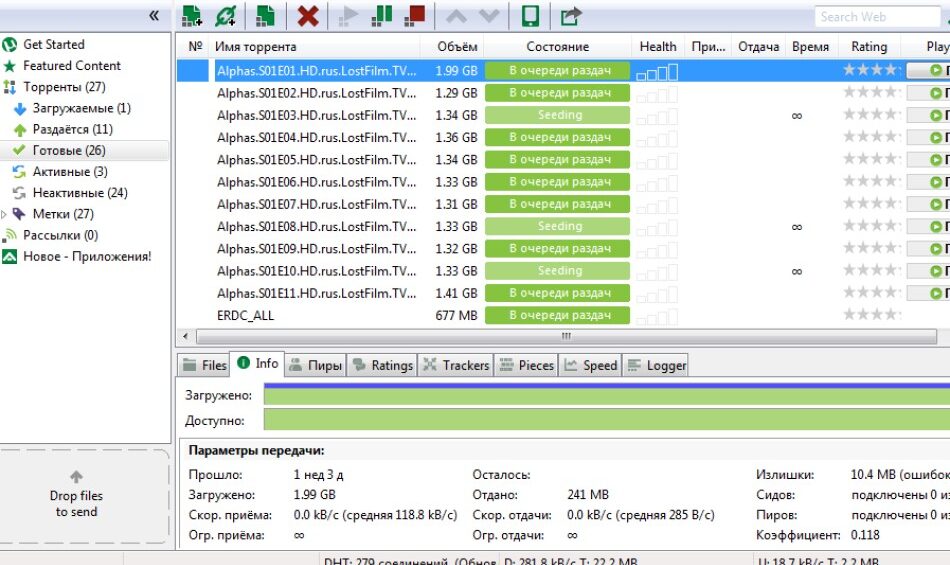
Task: Select torrent Alphas.S01E08.HD.rus.LostFilm.TV
Action: coord(316,226)
